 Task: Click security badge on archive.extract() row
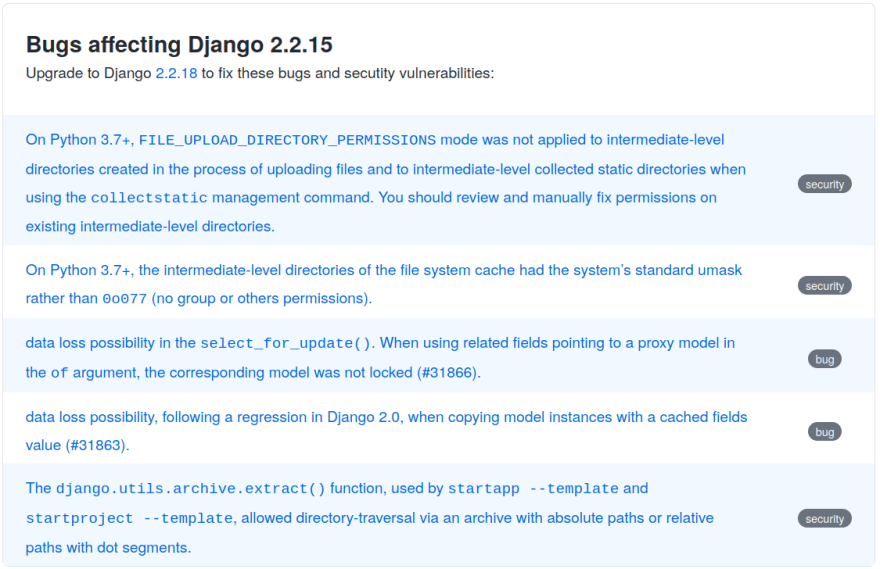pyautogui.click(x=824, y=518)
